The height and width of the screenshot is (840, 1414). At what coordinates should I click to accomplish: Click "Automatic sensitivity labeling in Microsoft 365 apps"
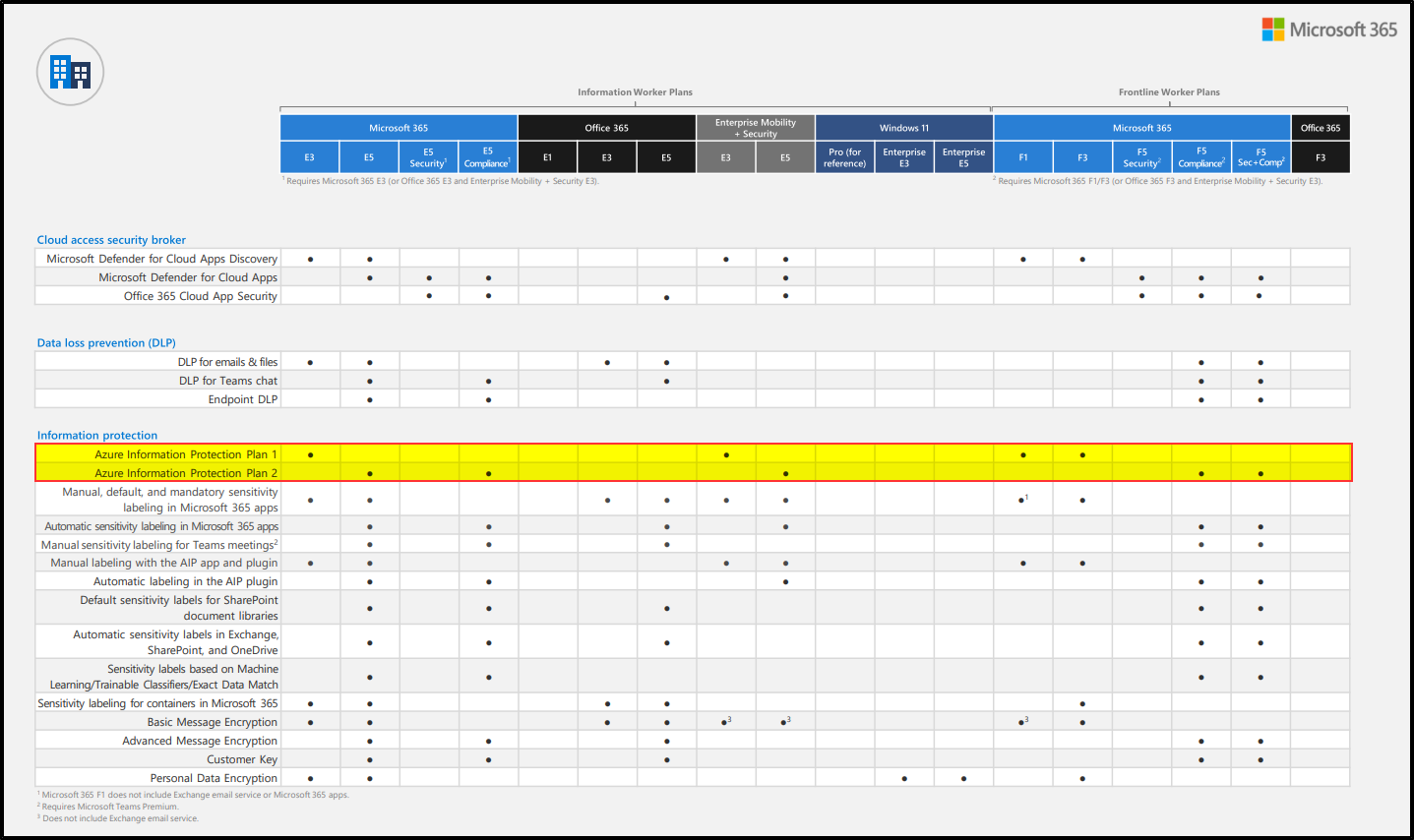161,526
